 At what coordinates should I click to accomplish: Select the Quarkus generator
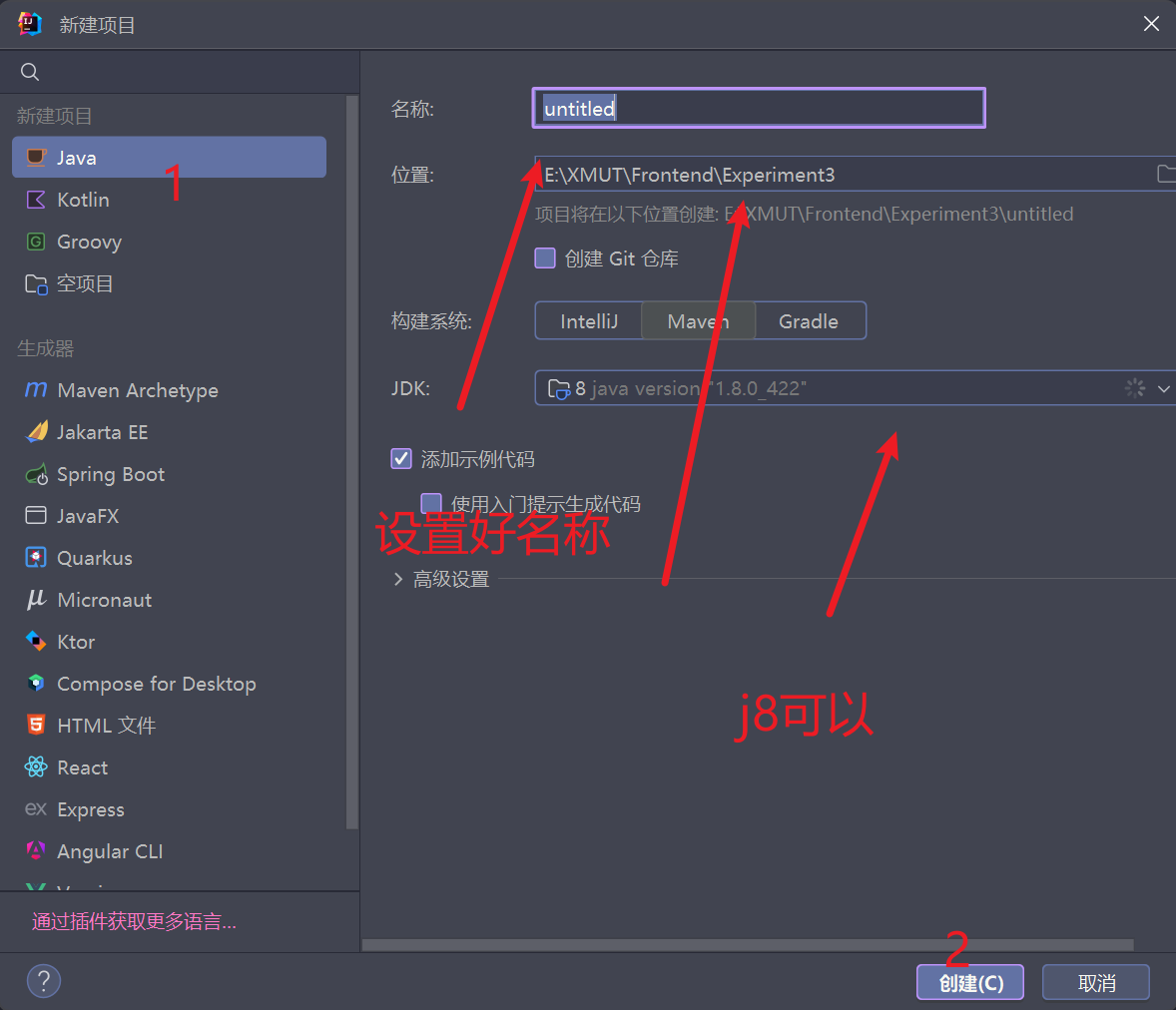pyautogui.click(x=169, y=558)
